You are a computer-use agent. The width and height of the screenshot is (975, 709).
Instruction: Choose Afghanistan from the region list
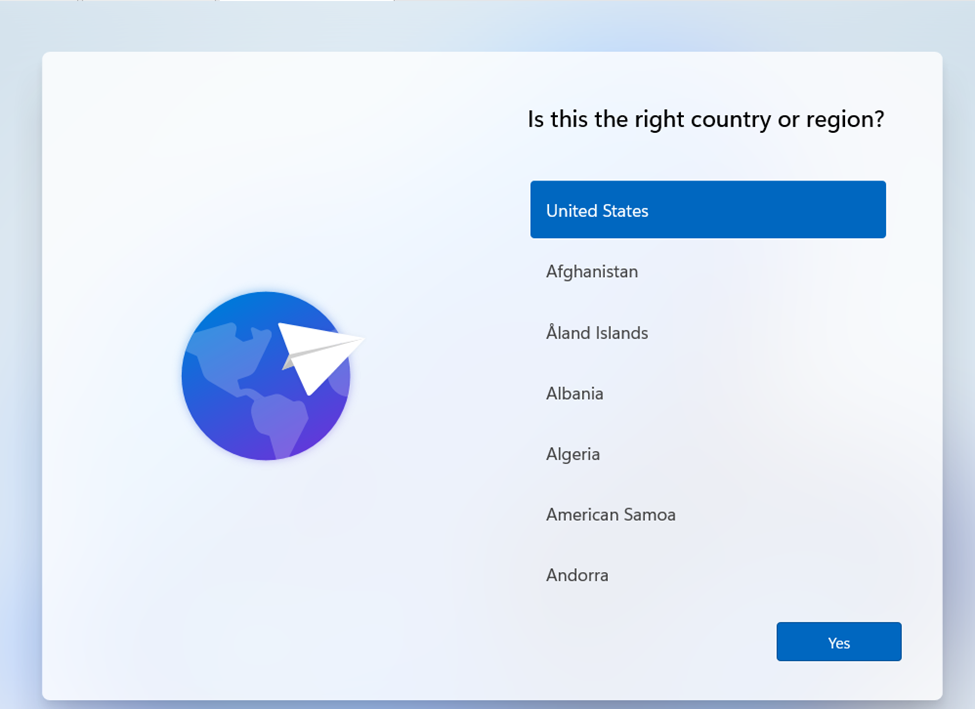tap(592, 271)
